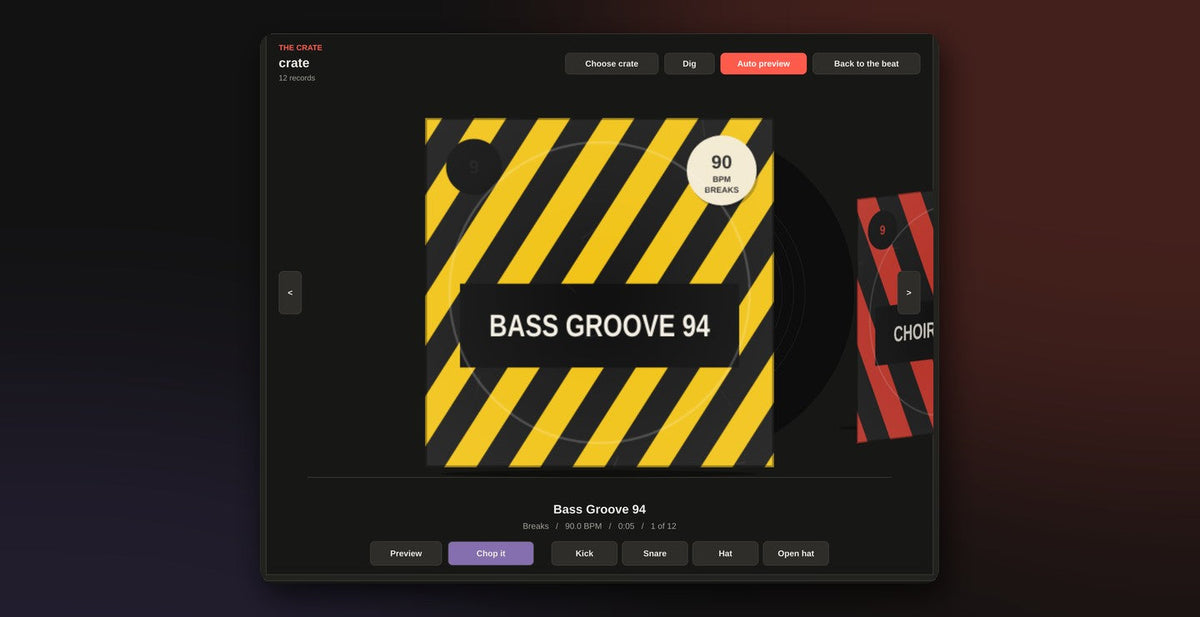Go to previous record with left arrow
Viewport: 1200px width, 617px height.
tap(290, 293)
